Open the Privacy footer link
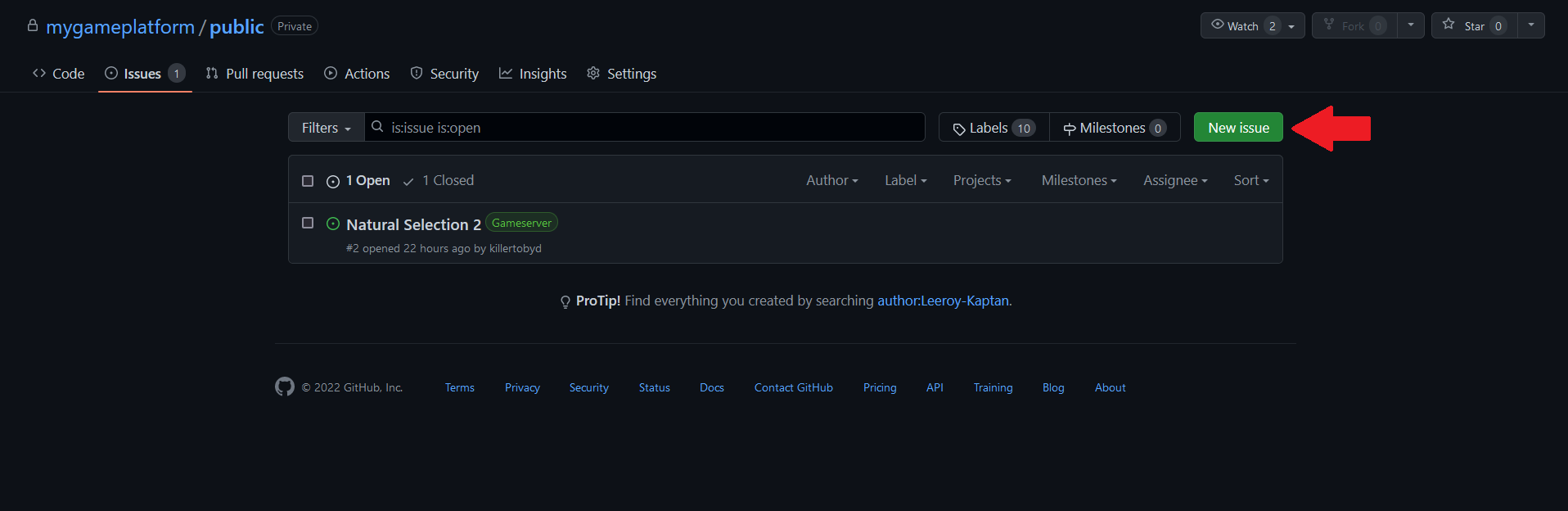The width and height of the screenshot is (1568, 511). [522, 387]
